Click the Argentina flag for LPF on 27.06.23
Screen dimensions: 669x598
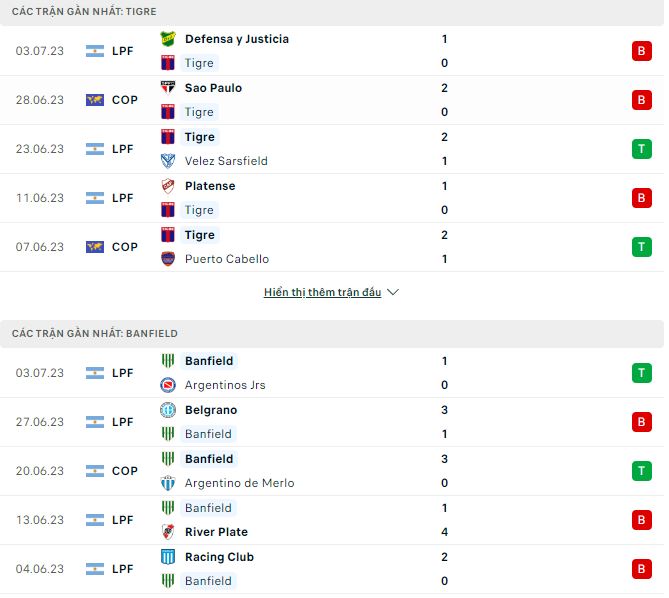click(x=95, y=422)
